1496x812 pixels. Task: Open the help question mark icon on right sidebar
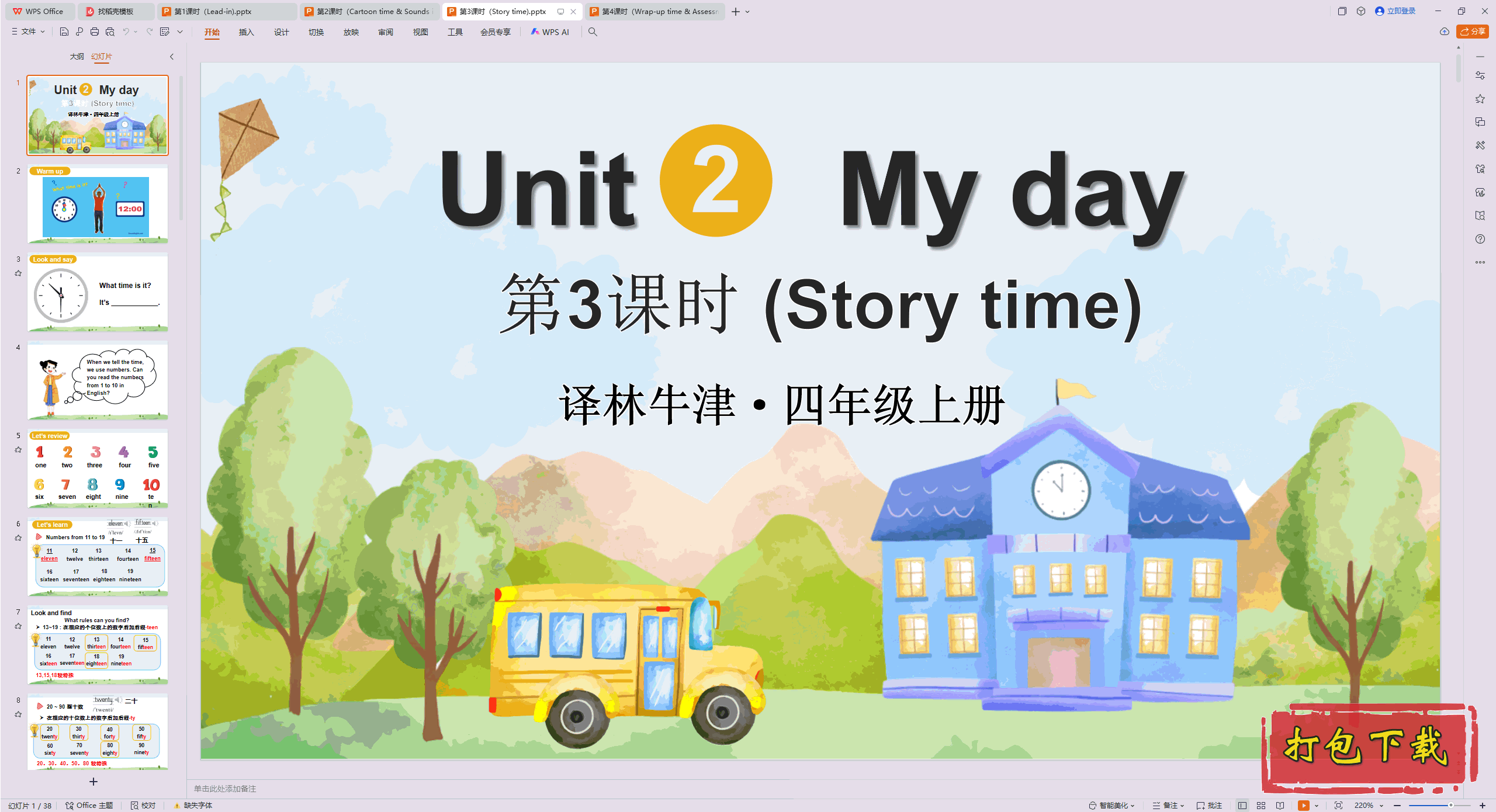pyautogui.click(x=1480, y=239)
